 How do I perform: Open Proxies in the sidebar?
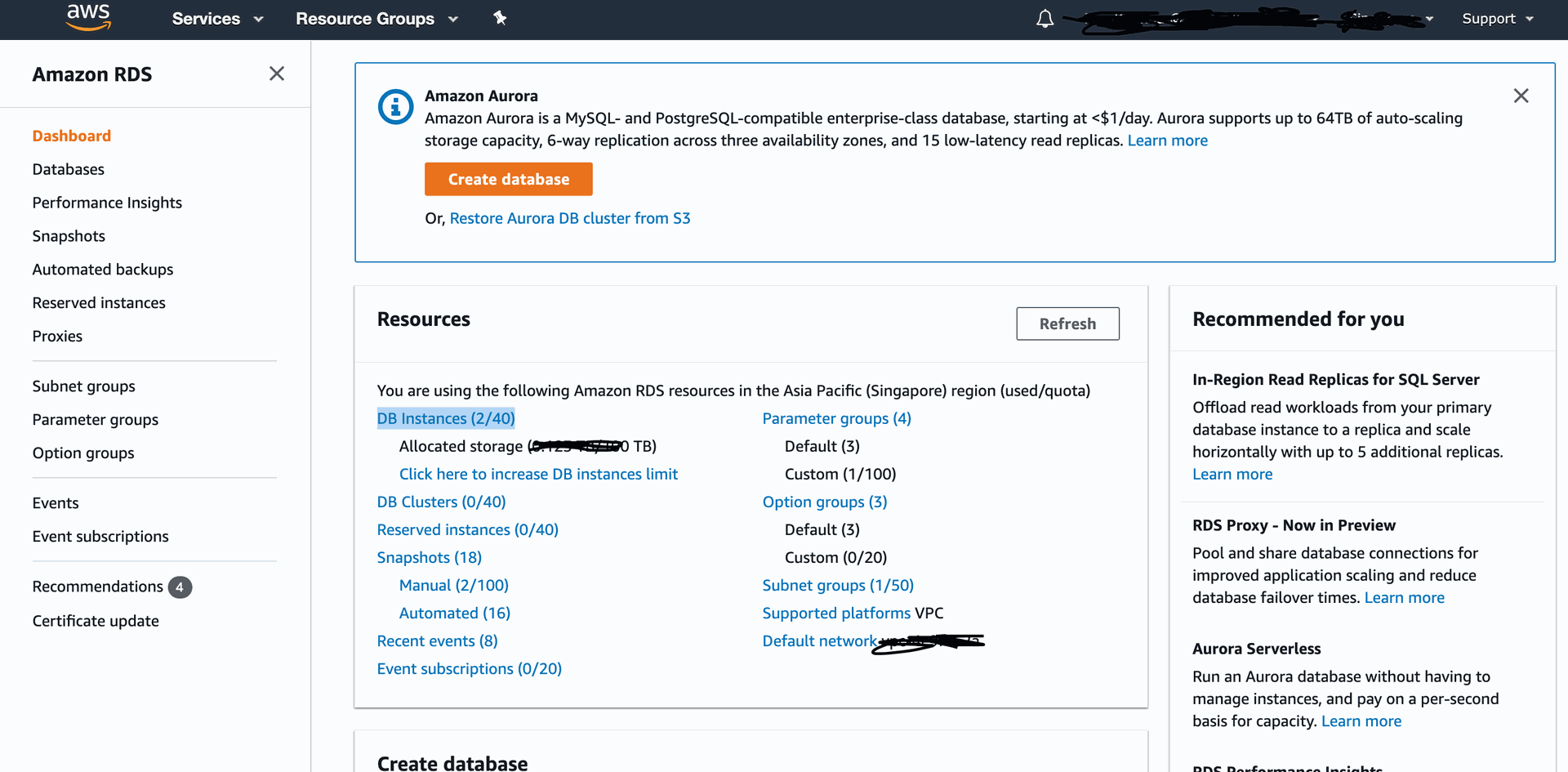tap(57, 337)
